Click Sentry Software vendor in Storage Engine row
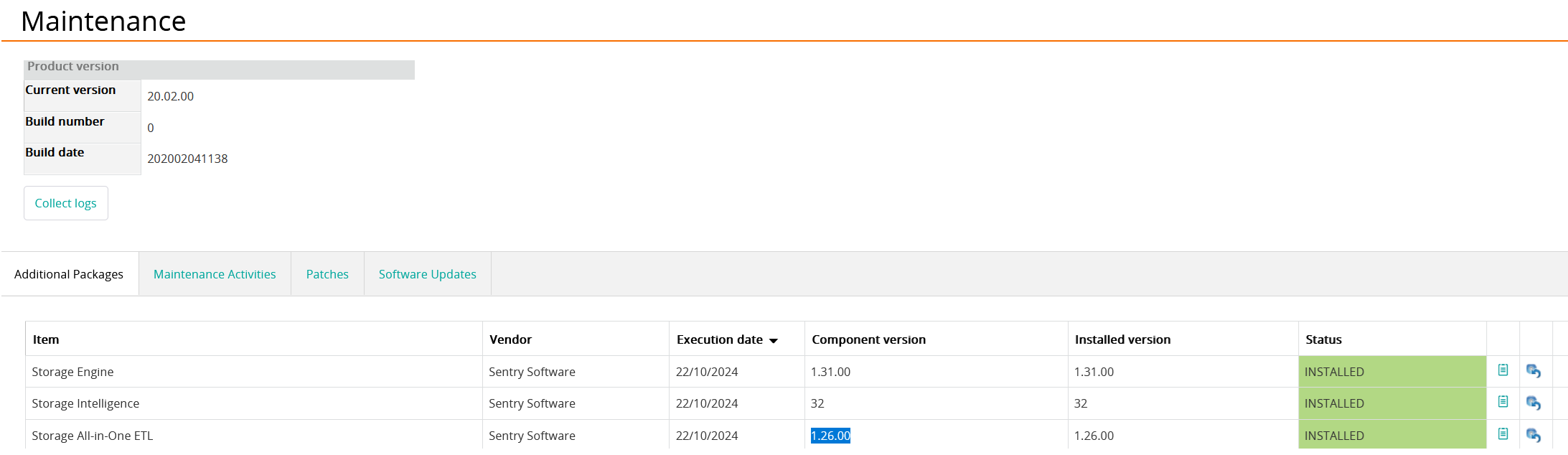1568x455 pixels. point(532,372)
